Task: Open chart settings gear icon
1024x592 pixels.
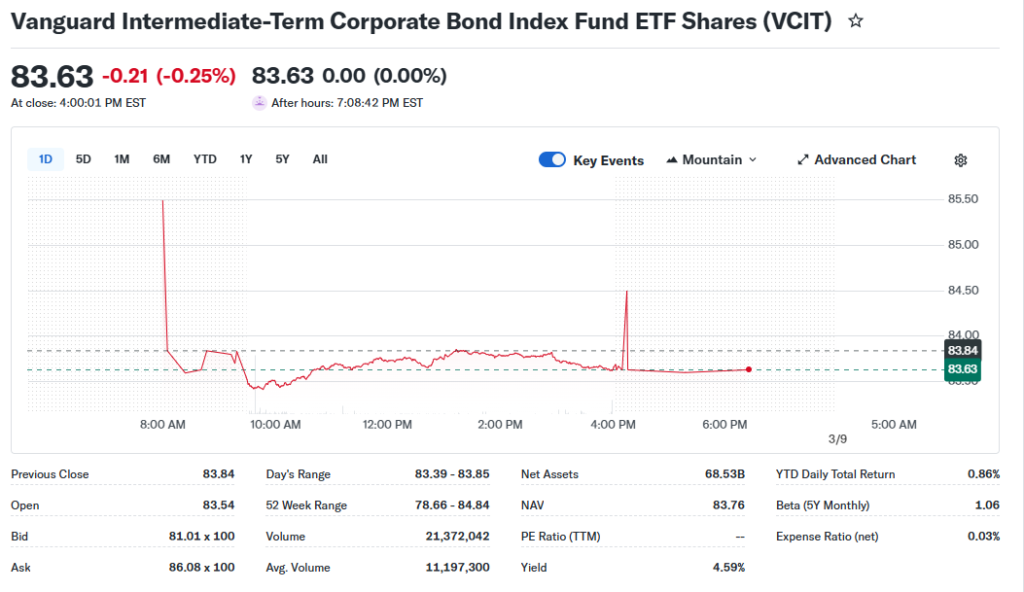Action: click(x=961, y=160)
